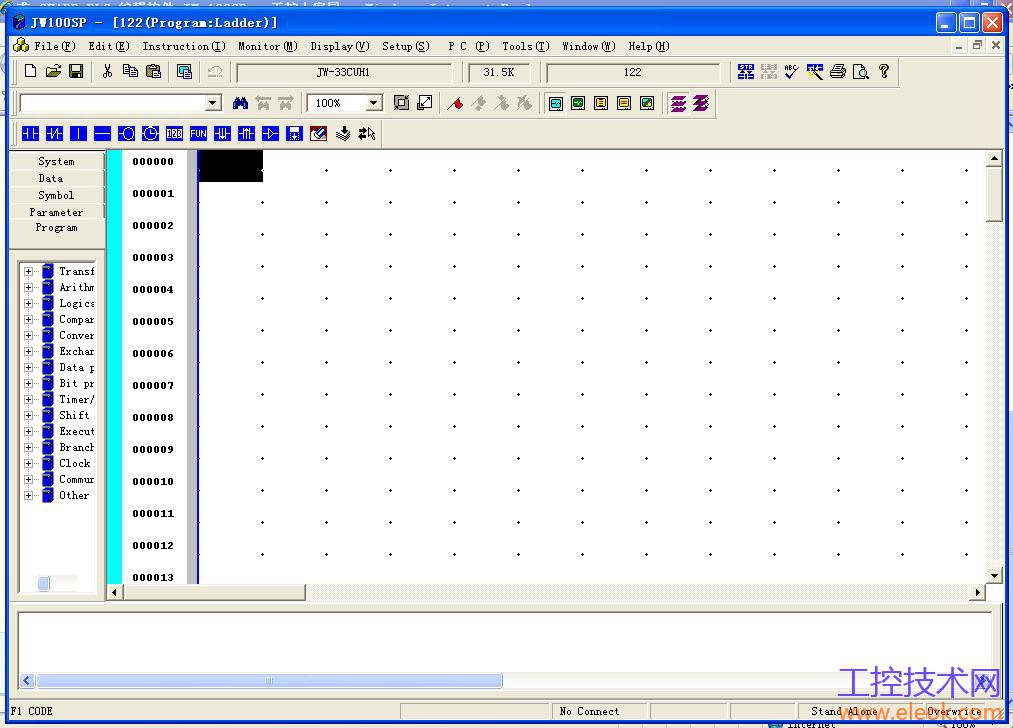Open the Edit menu
The image size is (1013, 728).
tap(109, 46)
